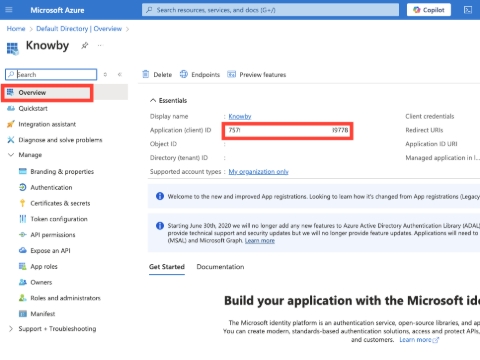Viewport: 480px width, 360px height.
Task: Open the Authentication page
Action: tap(51, 187)
